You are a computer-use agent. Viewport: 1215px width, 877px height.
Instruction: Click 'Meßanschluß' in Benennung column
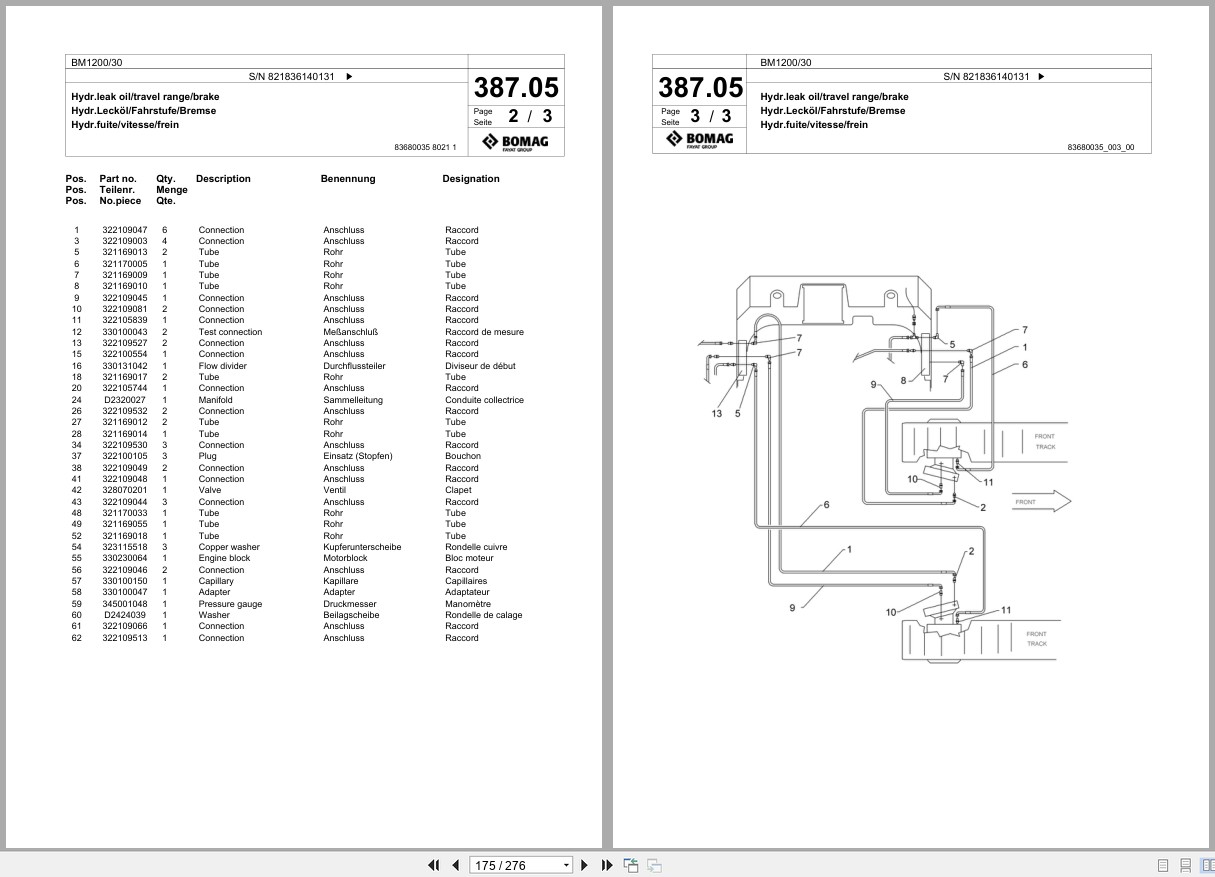tap(350, 332)
